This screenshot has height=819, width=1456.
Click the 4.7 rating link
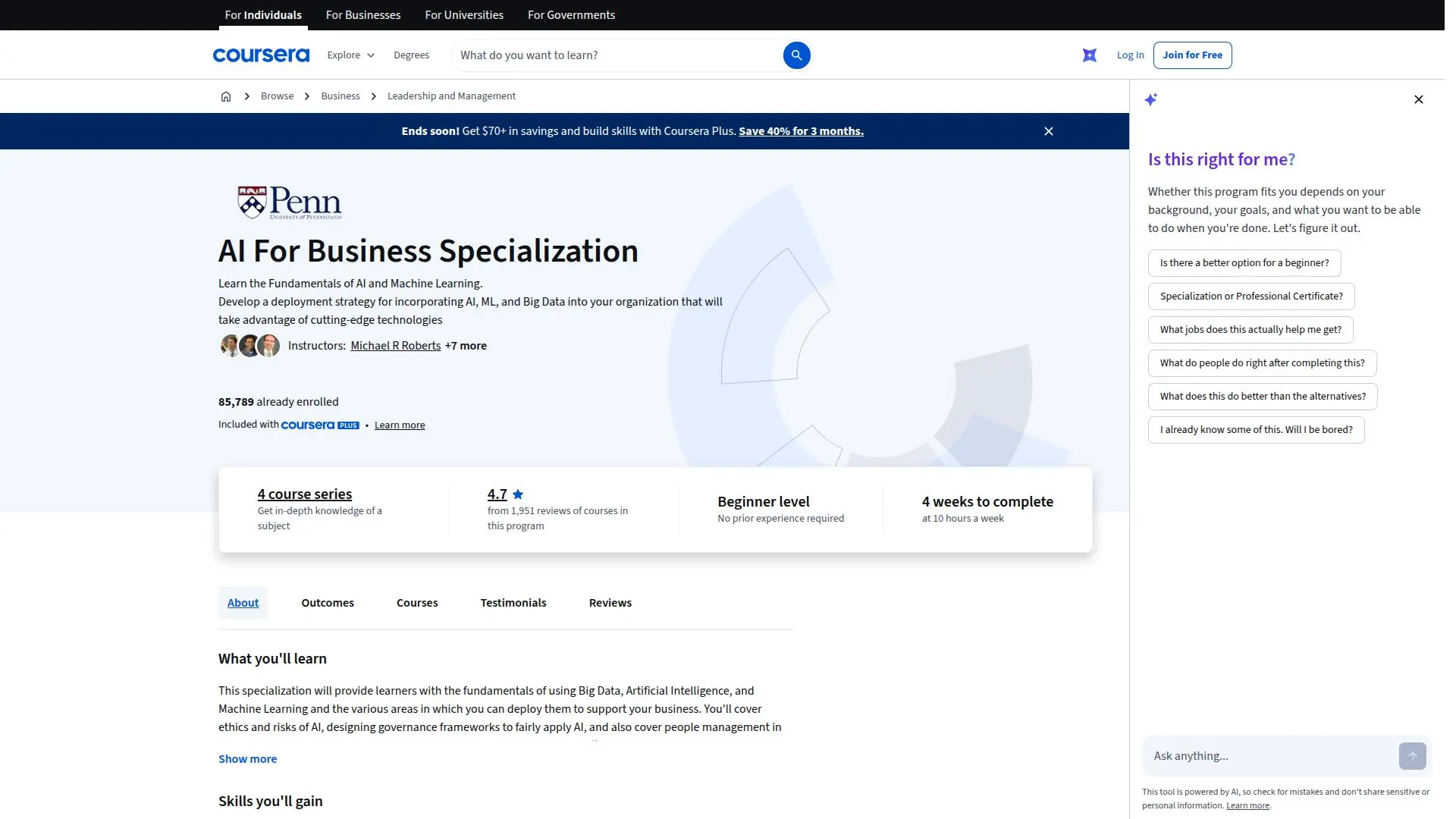(x=497, y=494)
